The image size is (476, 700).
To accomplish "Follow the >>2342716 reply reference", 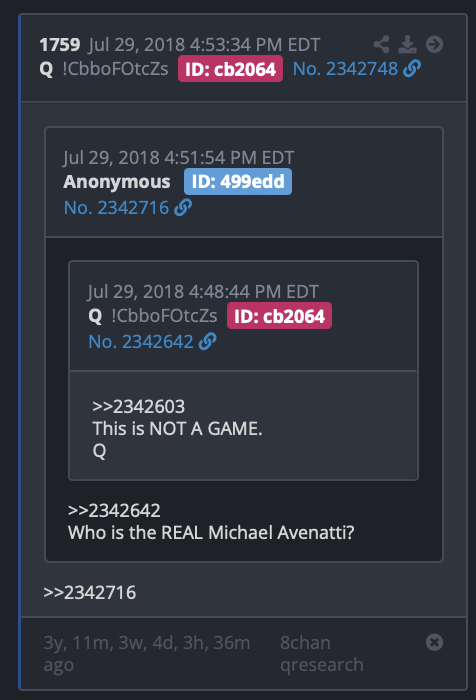I will coord(89,592).
